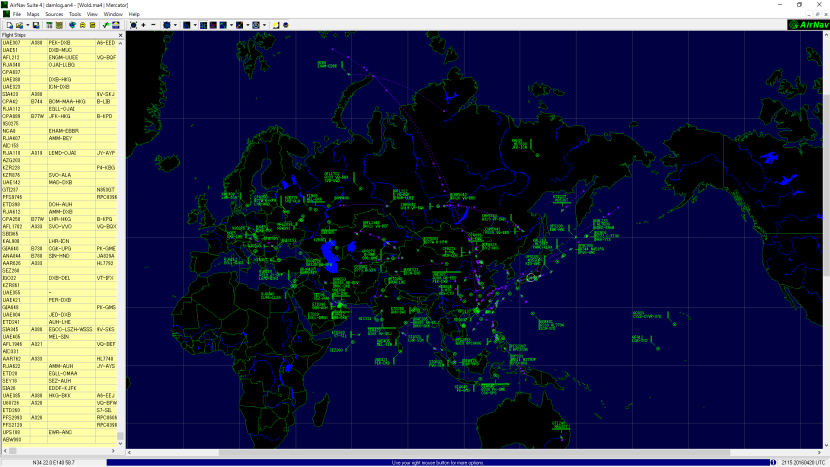
Task: Open the Window menu
Action: (114, 14)
